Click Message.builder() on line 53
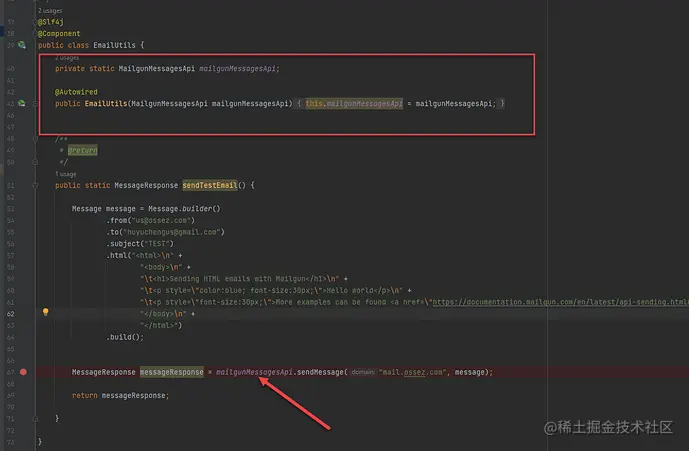Screen dimensions: 689x451 click(x=184, y=209)
